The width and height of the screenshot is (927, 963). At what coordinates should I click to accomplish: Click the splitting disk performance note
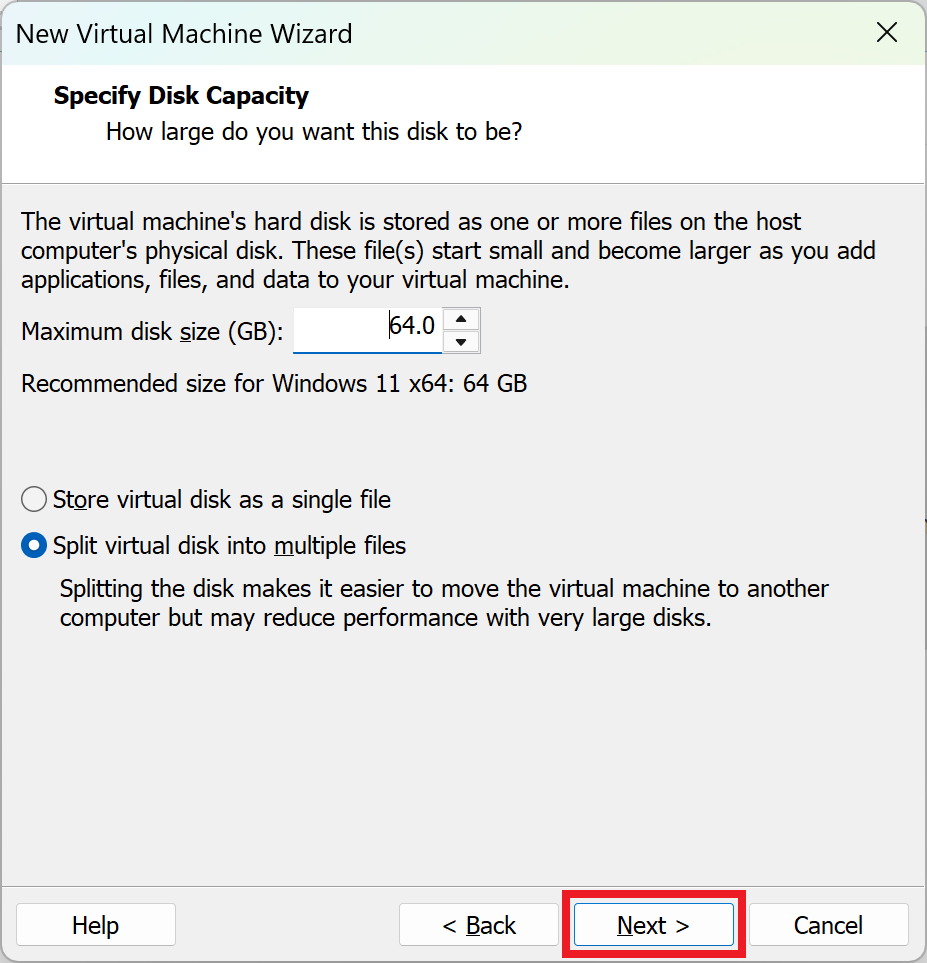(443, 603)
